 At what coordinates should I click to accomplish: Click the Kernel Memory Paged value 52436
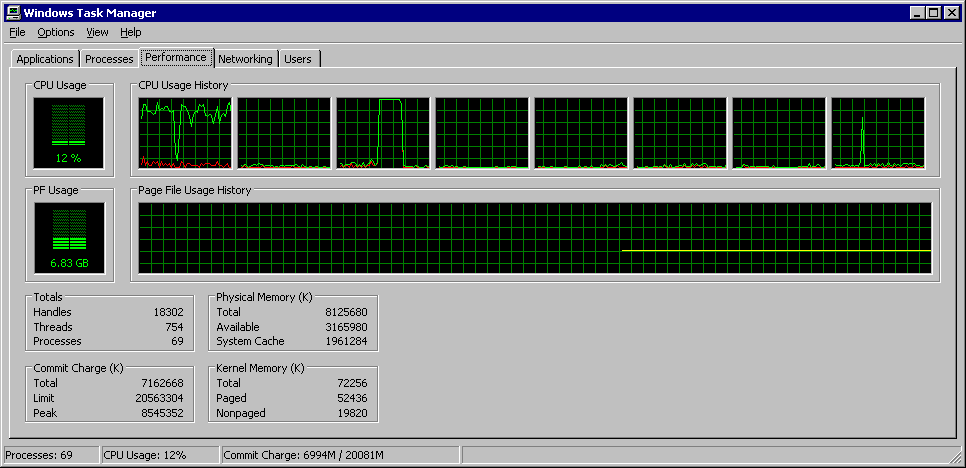click(x=352, y=398)
